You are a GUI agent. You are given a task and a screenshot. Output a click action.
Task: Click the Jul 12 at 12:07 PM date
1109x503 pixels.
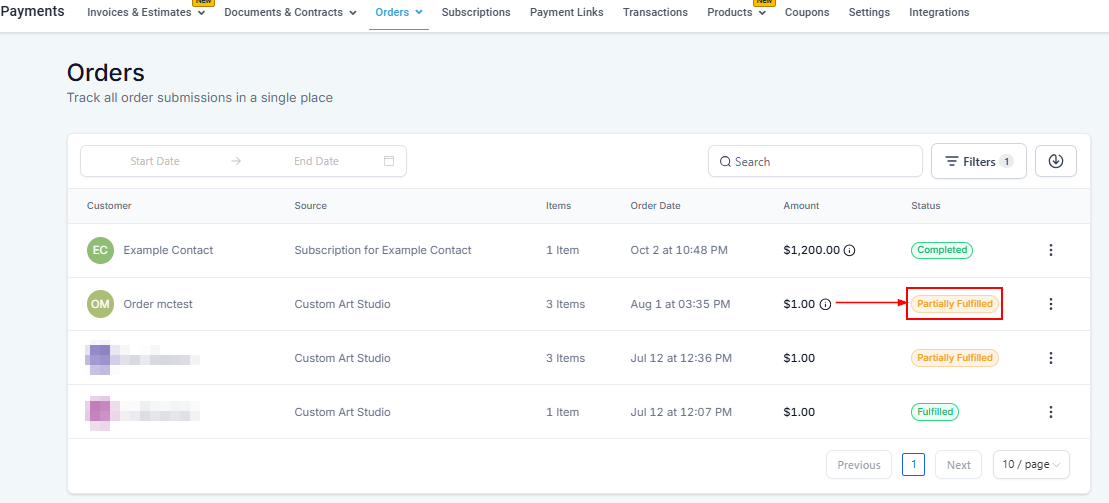681,412
